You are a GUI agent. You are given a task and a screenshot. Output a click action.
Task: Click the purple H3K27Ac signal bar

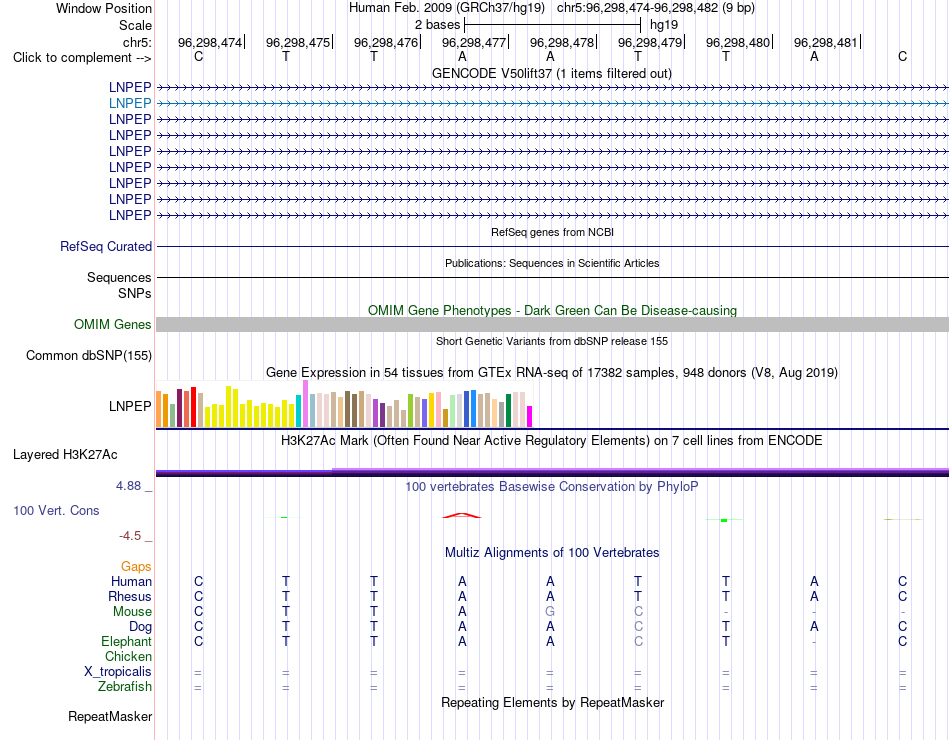(x=552, y=472)
